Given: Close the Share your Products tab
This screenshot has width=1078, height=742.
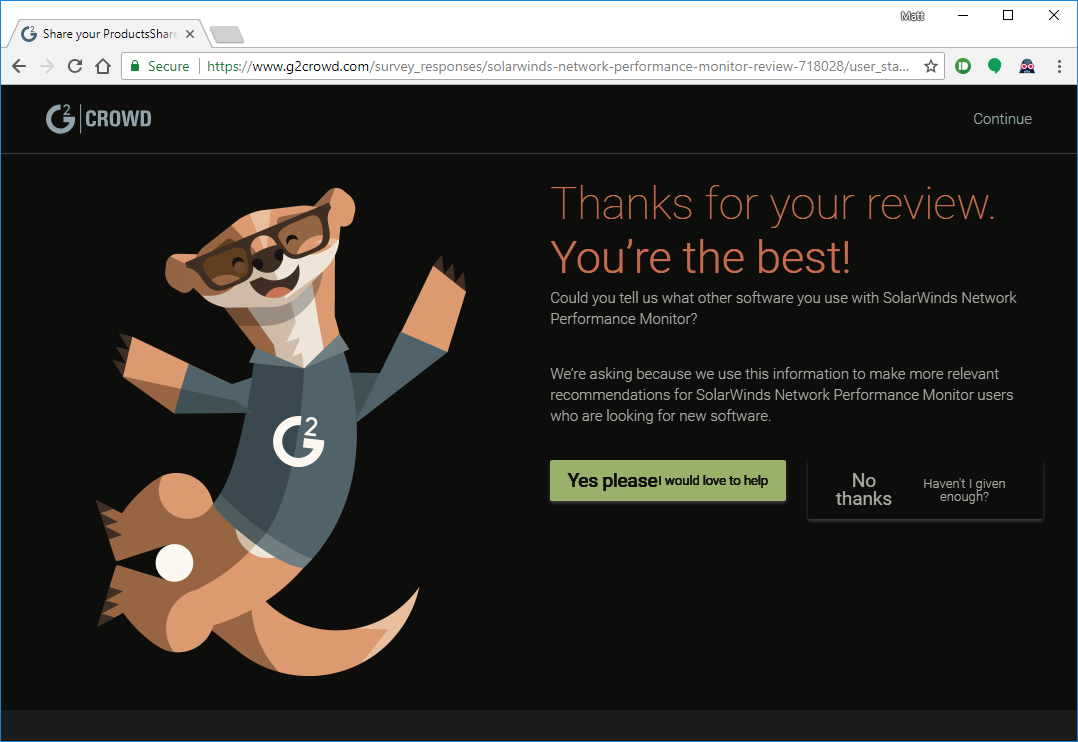Looking at the screenshot, I should coord(190,34).
